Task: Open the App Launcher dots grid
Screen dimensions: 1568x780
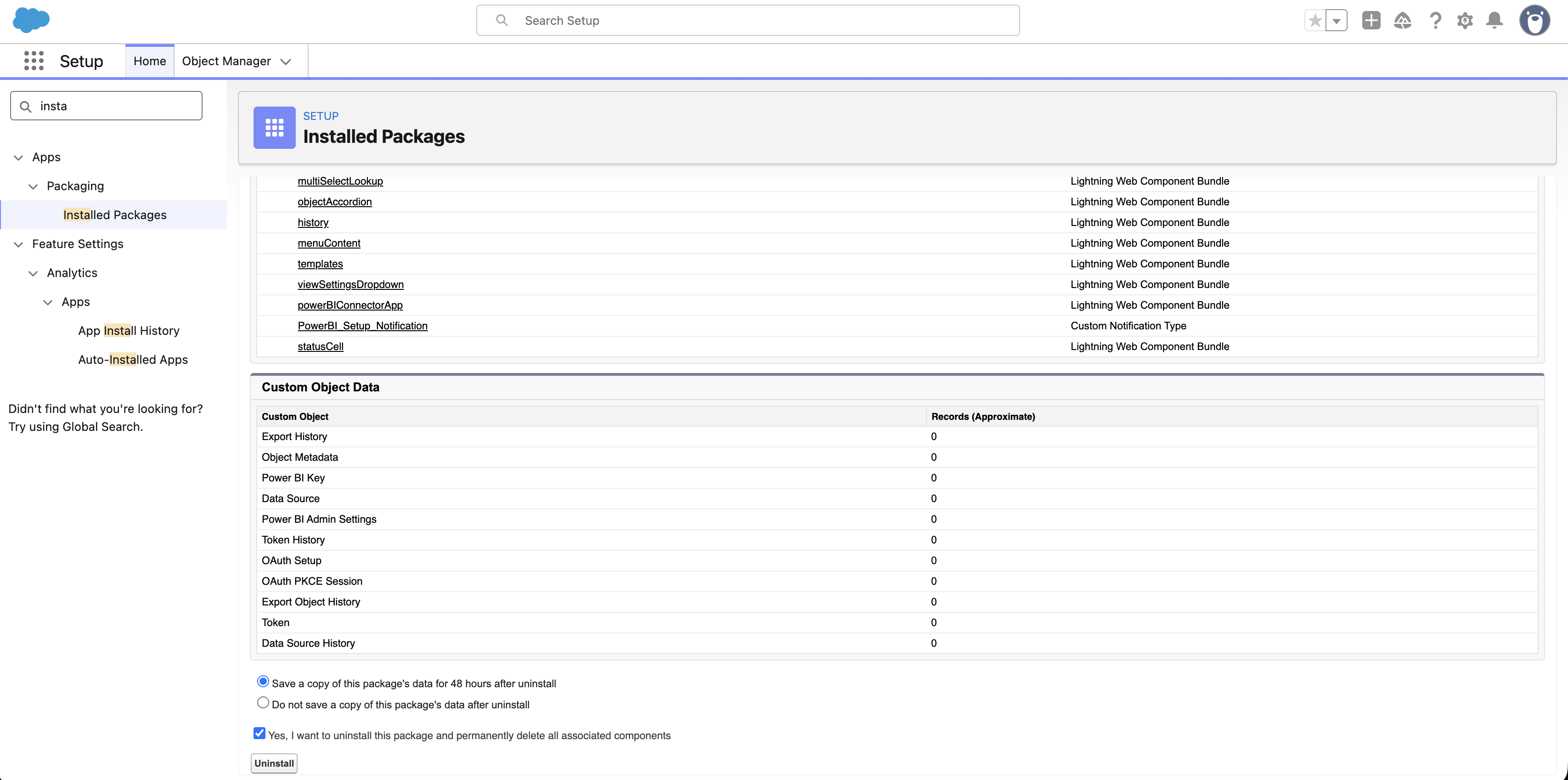Action: pos(34,61)
